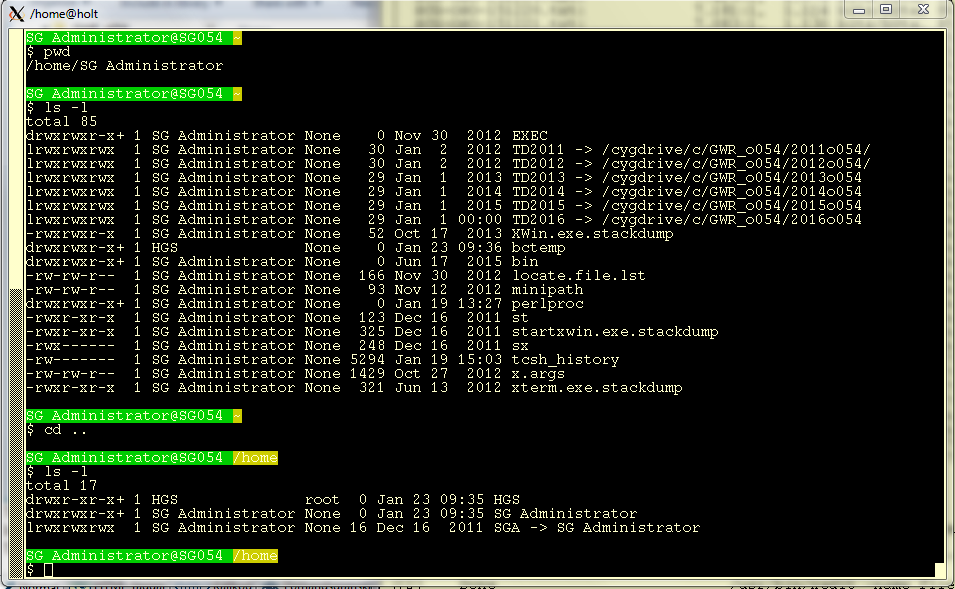Click the 'total 85' line
Screen dimensions: 955x589
(x=62, y=121)
